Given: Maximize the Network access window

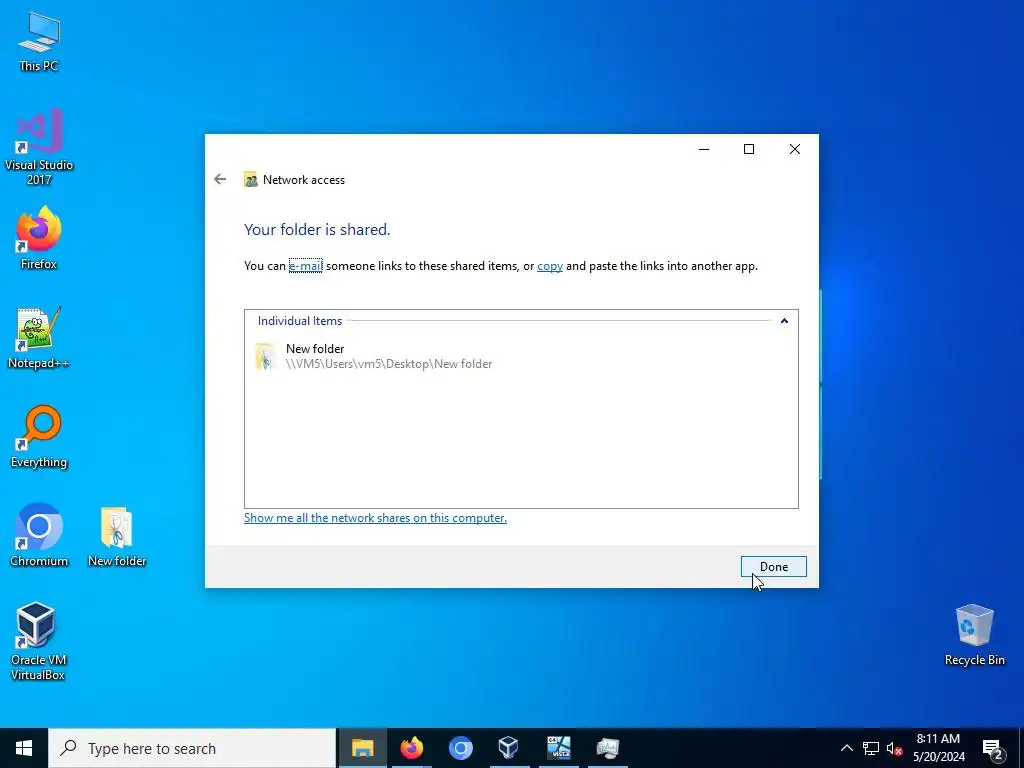Looking at the screenshot, I should tap(749, 149).
